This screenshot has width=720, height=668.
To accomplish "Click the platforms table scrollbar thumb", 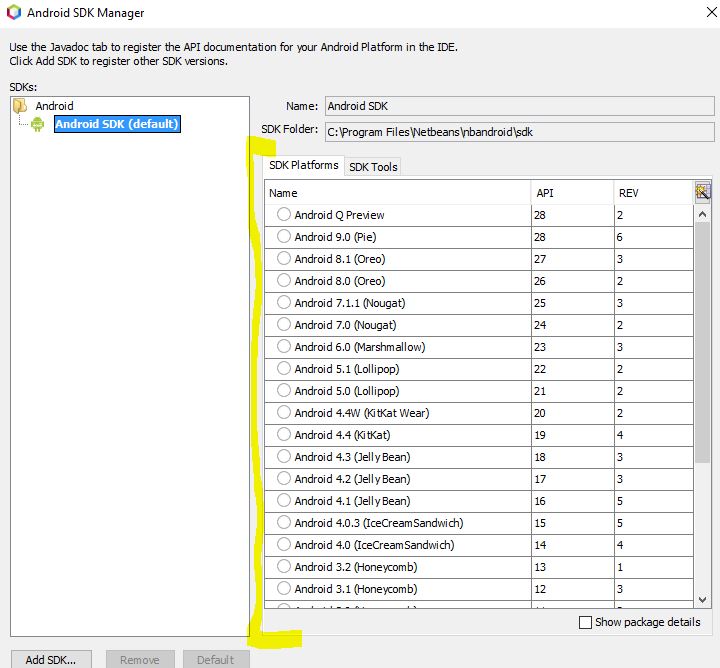I will click(x=702, y=343).
